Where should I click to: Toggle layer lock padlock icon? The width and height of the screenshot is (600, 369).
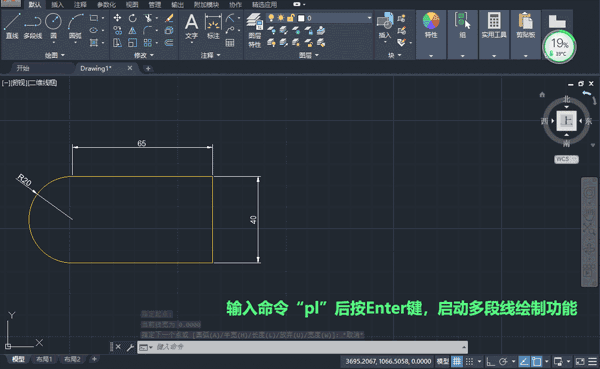click(291, 18)
